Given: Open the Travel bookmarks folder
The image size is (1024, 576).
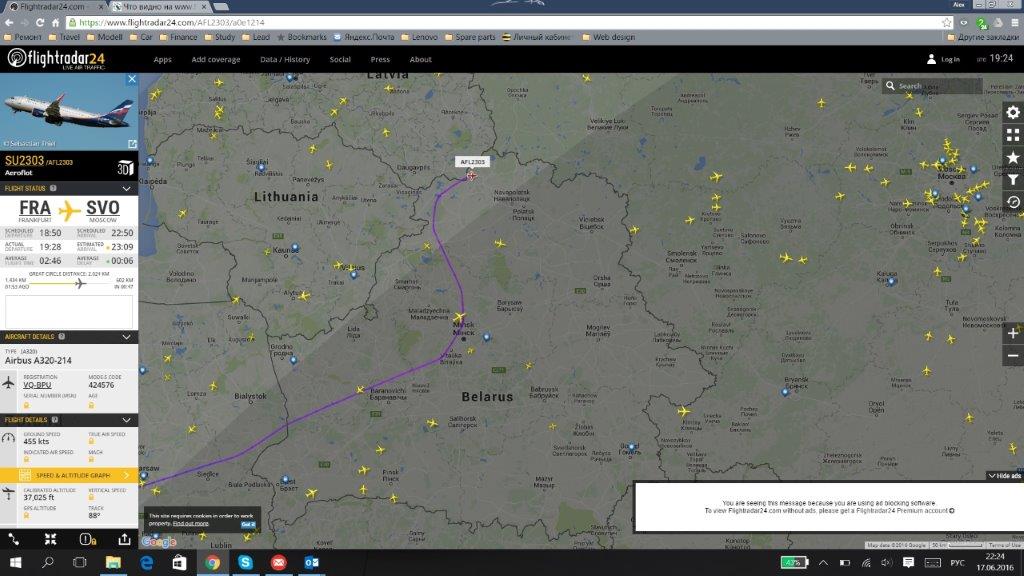Looking at the screenshot, I should click(x=64, y=37).
